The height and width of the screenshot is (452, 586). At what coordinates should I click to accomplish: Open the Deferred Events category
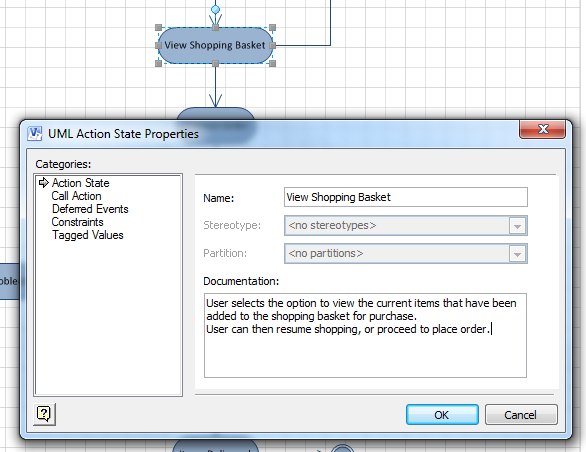(90, 209)
